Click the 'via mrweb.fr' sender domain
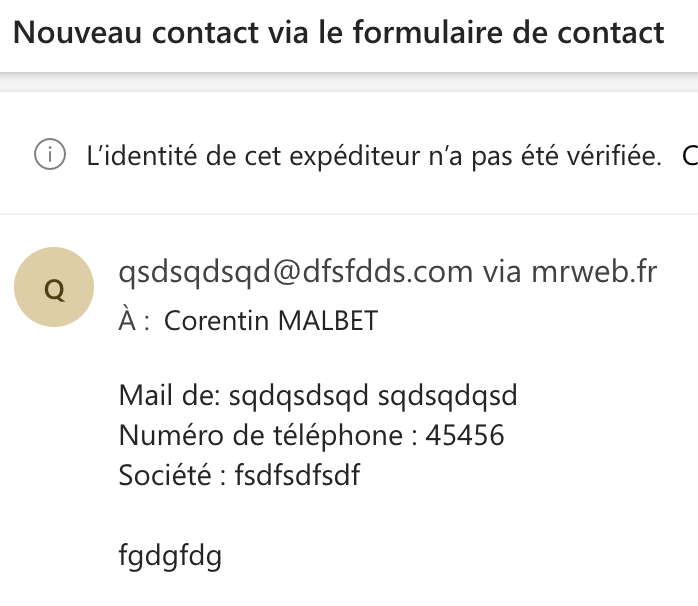Screen dimensions: 698x606 pyautogui.click(x=570, y=272)
